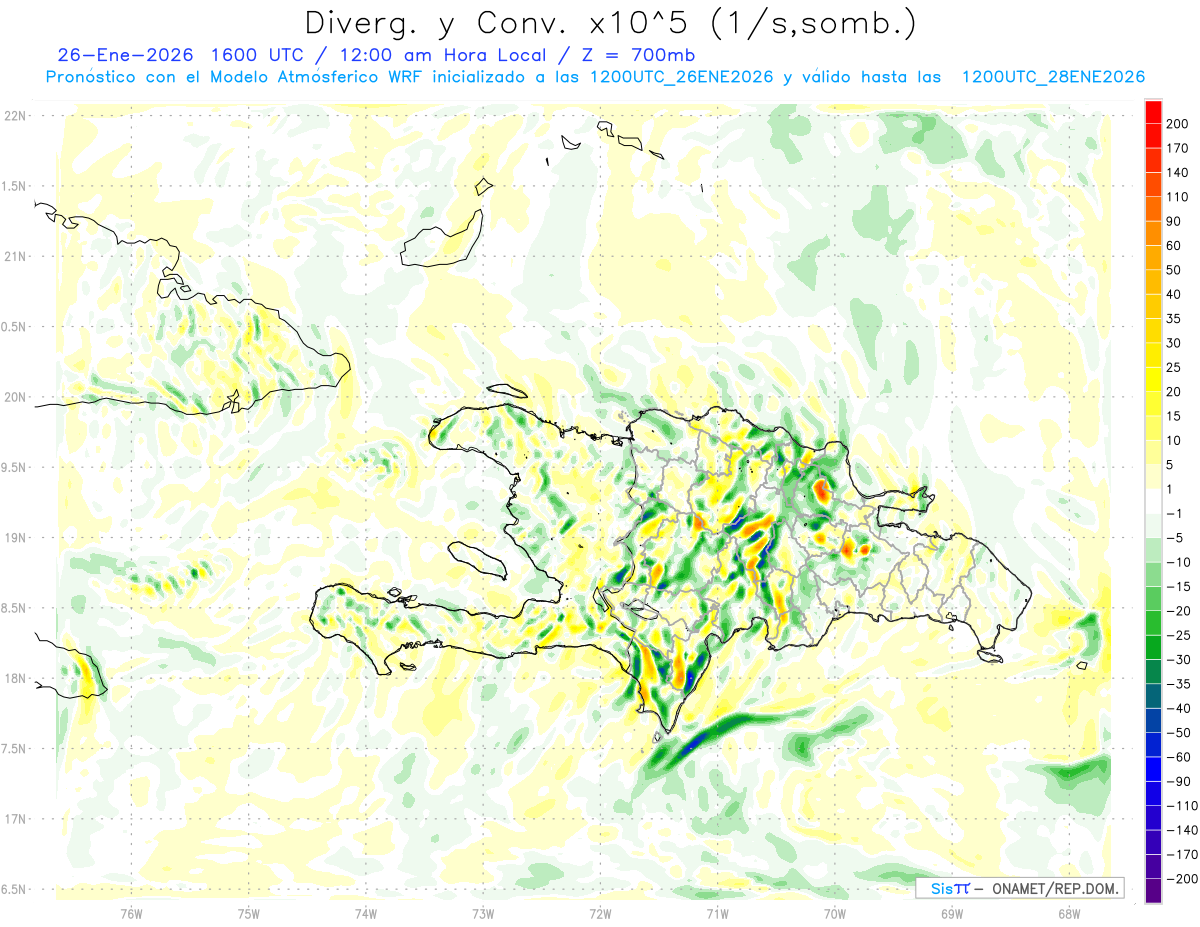Click the '1.5N' latitude label
1200x927 pixels.
[x=14, y=186]
